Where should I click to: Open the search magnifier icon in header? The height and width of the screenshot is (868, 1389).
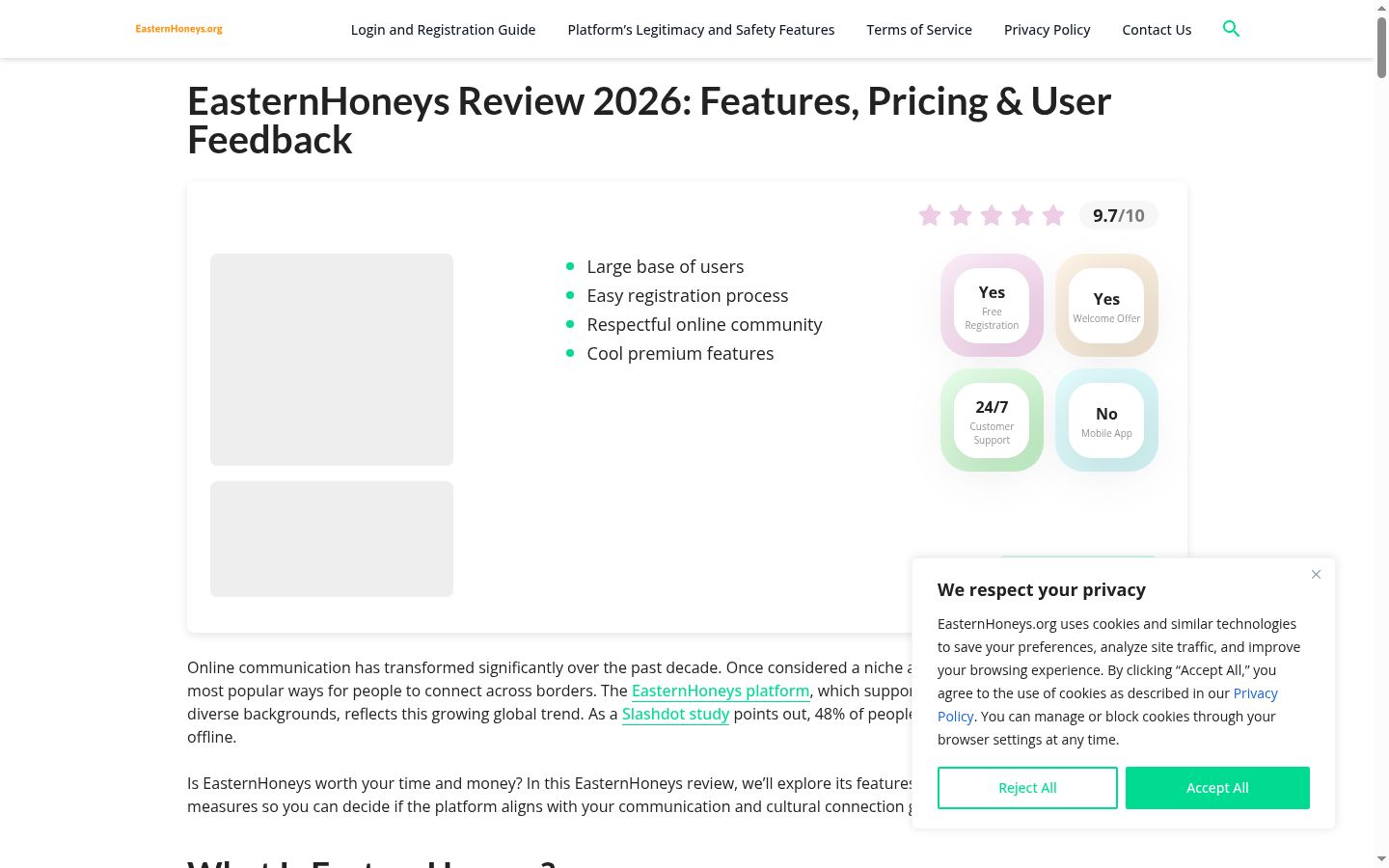(x=1231, y=29)
